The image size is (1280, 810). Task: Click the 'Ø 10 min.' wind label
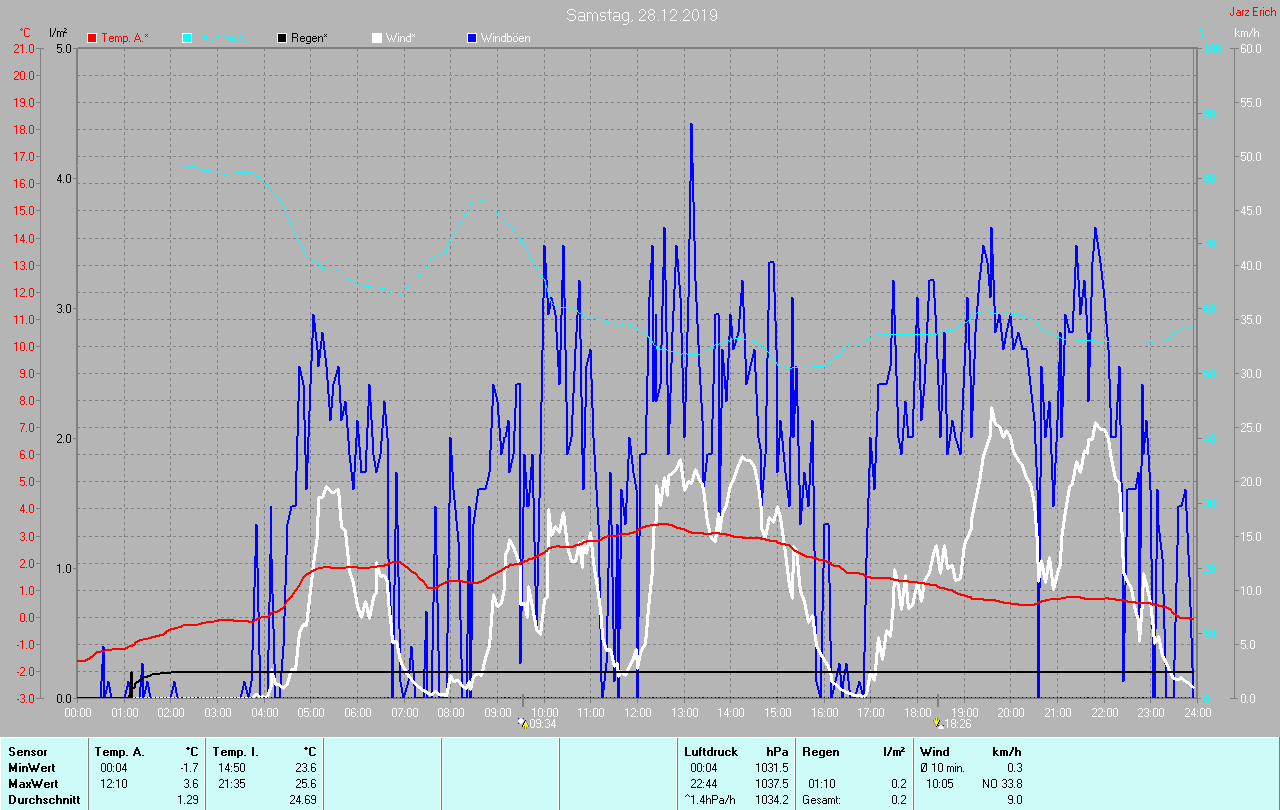pos(943,767)
